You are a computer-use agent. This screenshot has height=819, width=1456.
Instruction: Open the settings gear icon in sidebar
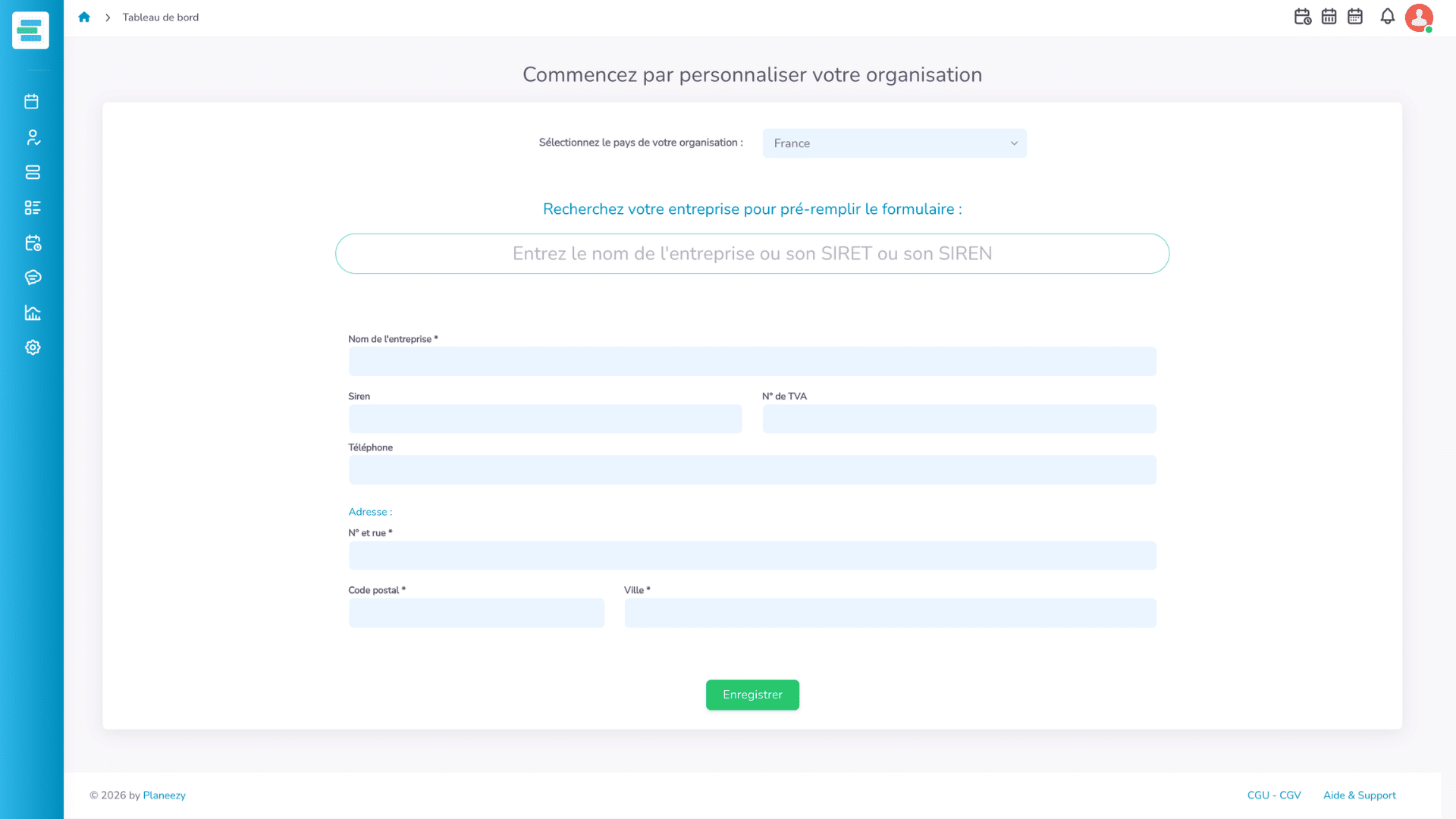(x=32, y=347)
